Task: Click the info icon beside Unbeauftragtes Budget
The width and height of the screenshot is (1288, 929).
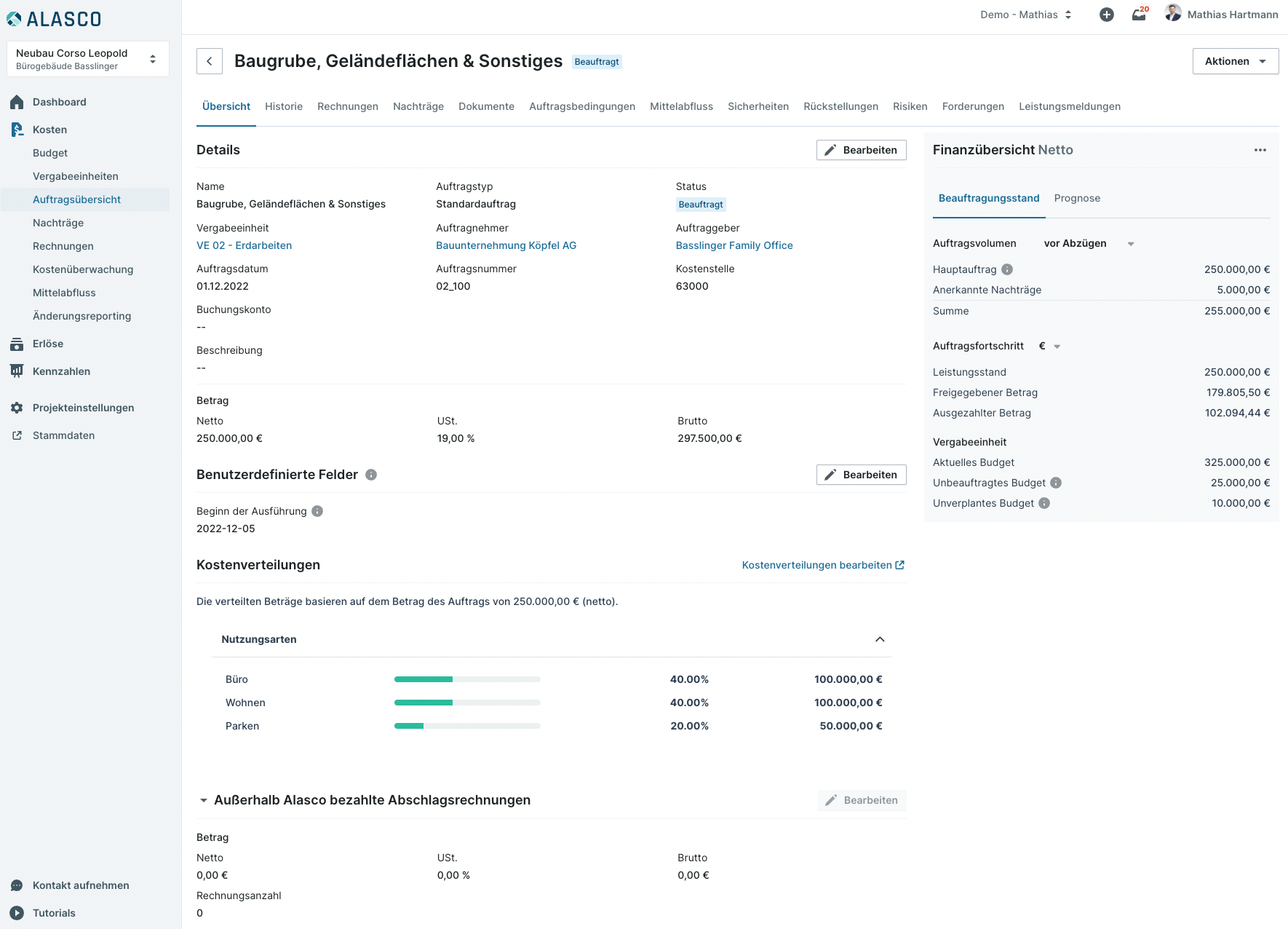Action: coord(1056,483)
